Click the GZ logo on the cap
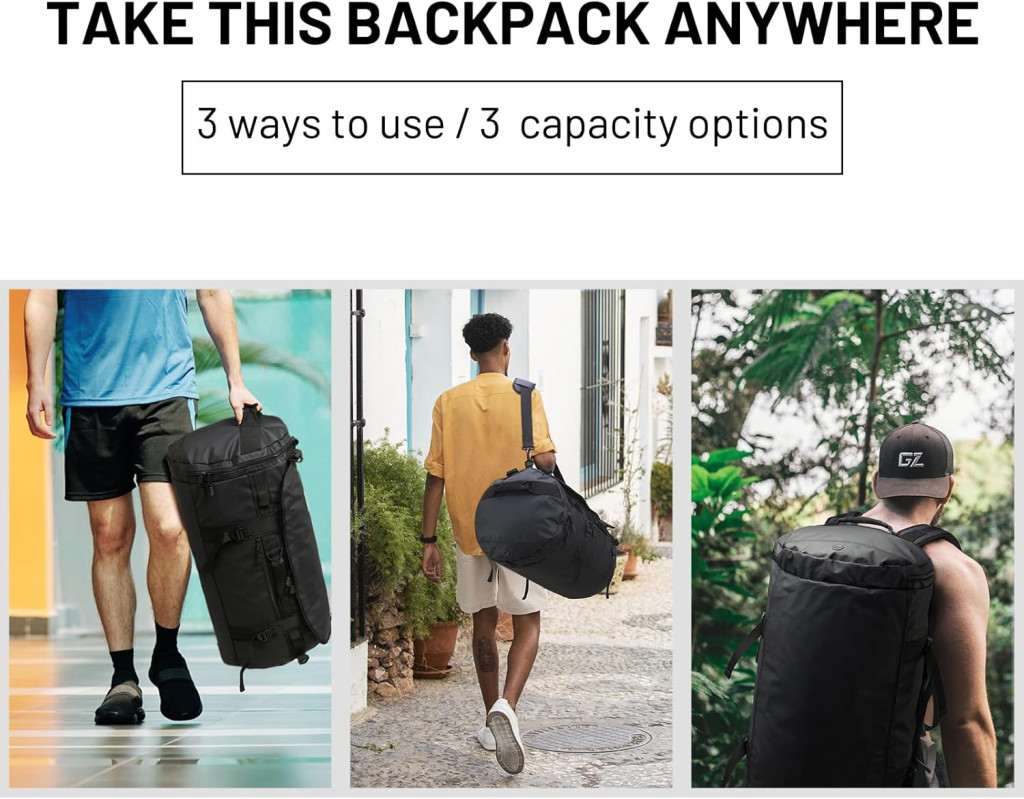The image size is (1024, 799). [x=910, y=460]
